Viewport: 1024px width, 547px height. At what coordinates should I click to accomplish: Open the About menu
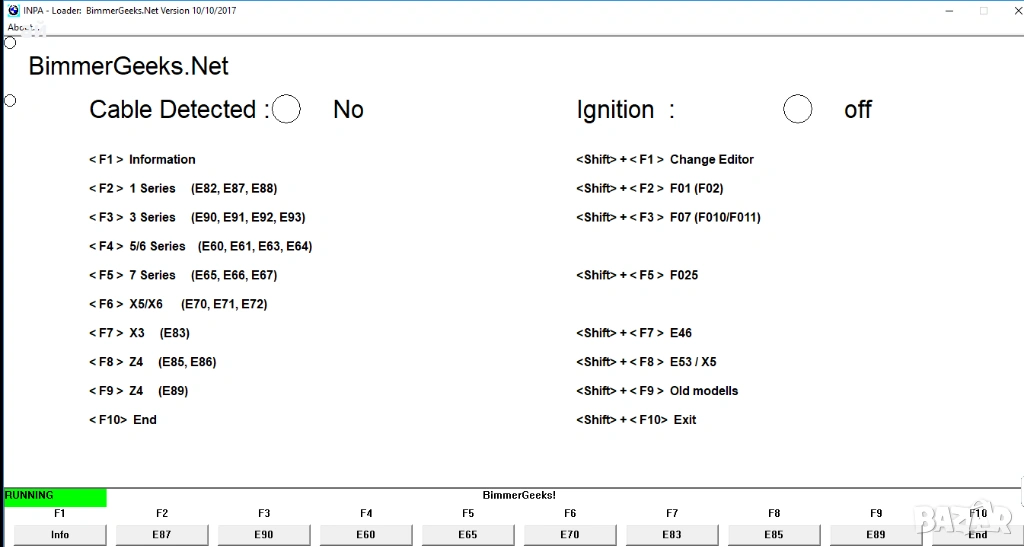click(x=24, y=27)
